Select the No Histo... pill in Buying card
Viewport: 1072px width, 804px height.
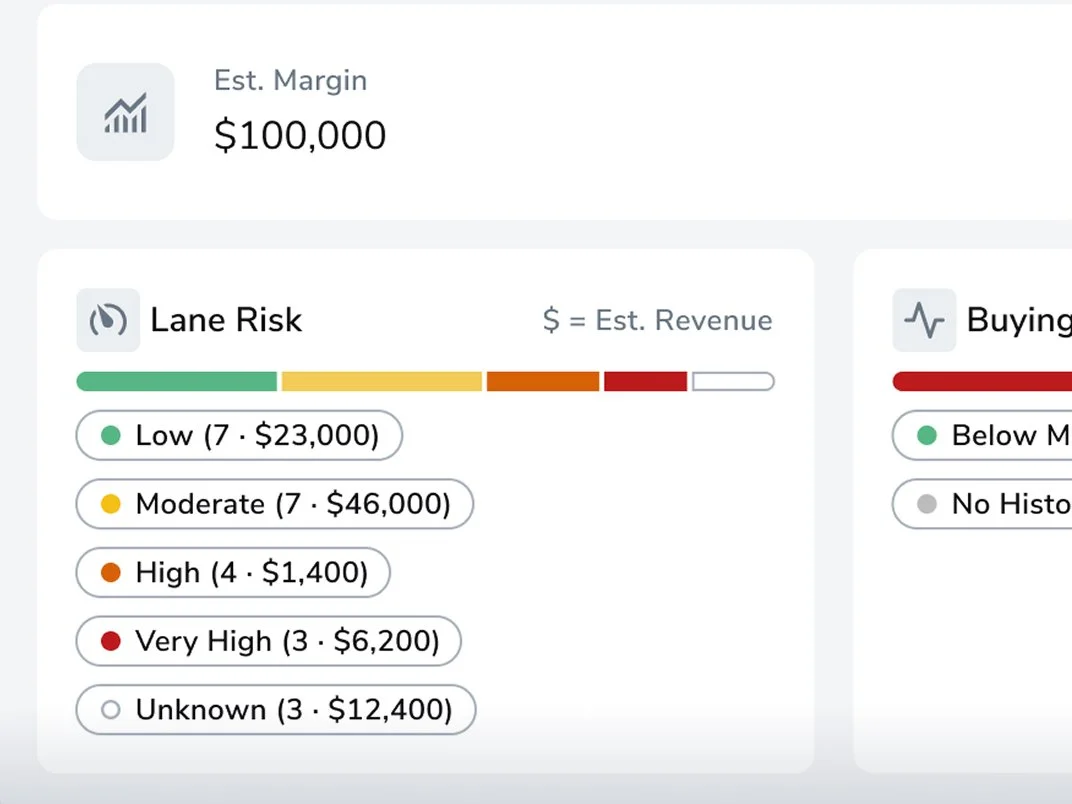click(x=982, y=504)
